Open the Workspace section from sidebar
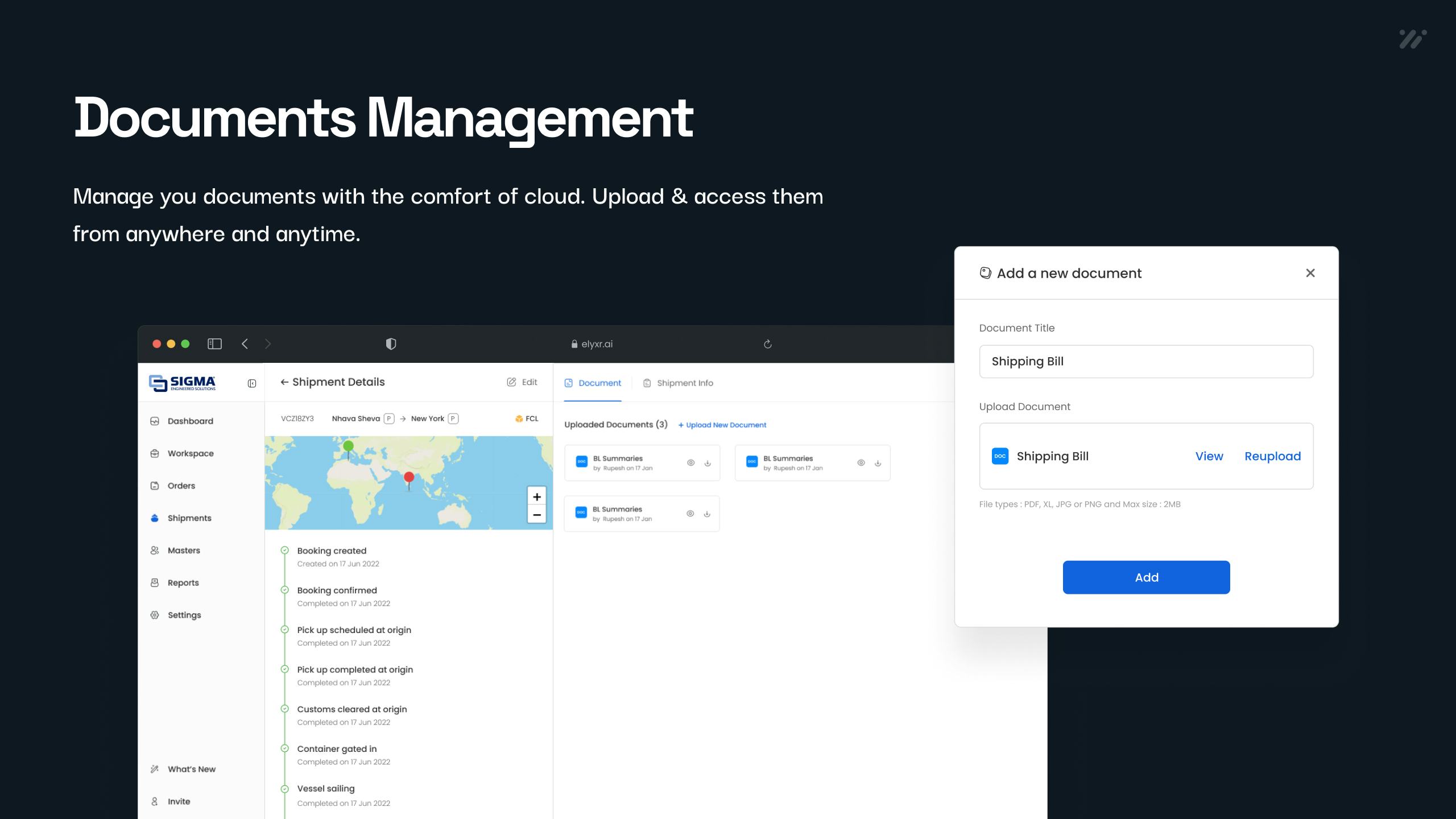 point(190,453)
